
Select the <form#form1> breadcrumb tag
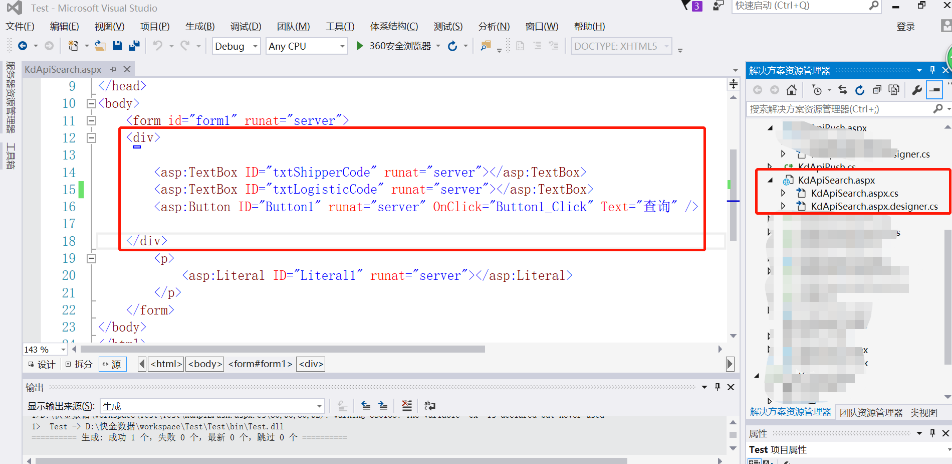(x=260, y=364)
